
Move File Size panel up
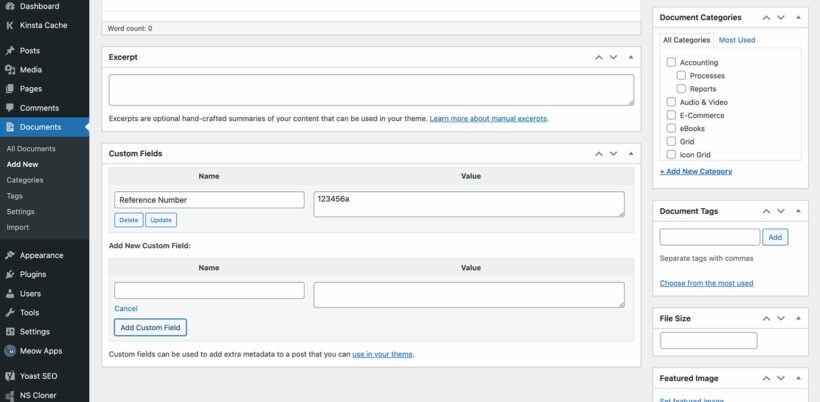point(766,318)
